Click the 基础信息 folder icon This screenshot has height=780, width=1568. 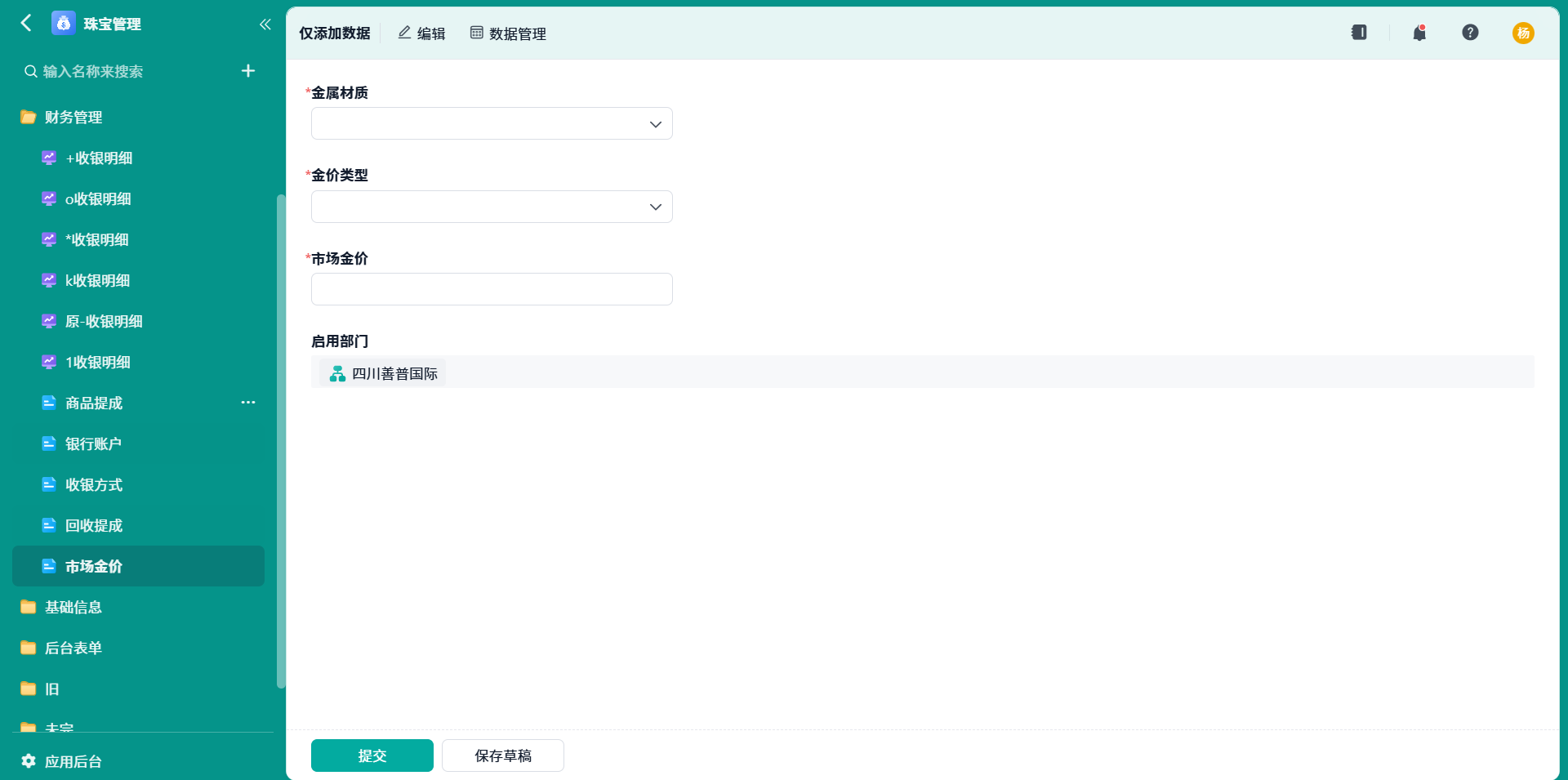pos(29,607)
